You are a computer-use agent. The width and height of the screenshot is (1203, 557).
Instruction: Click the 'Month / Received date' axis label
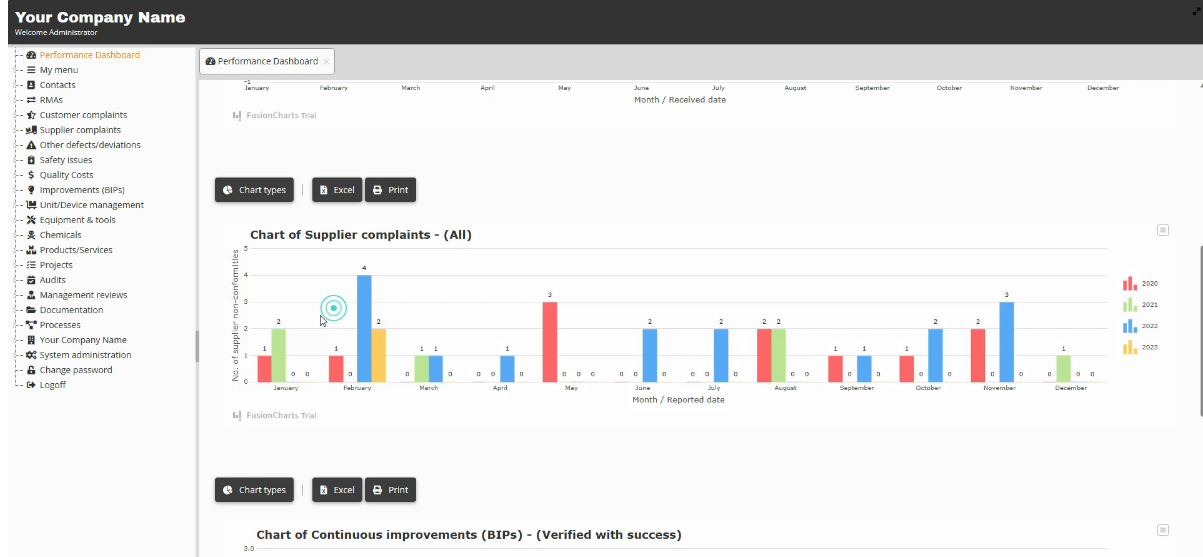[680, 100]
